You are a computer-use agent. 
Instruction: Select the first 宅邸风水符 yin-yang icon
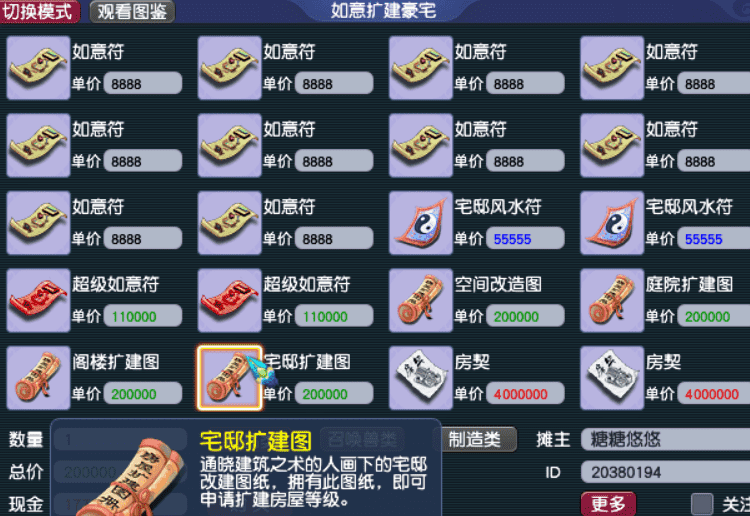[421, 223]
